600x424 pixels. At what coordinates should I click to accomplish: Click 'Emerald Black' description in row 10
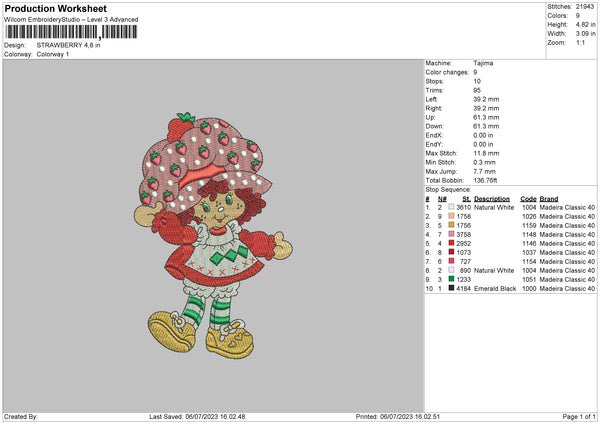click(x=495, y=289)
